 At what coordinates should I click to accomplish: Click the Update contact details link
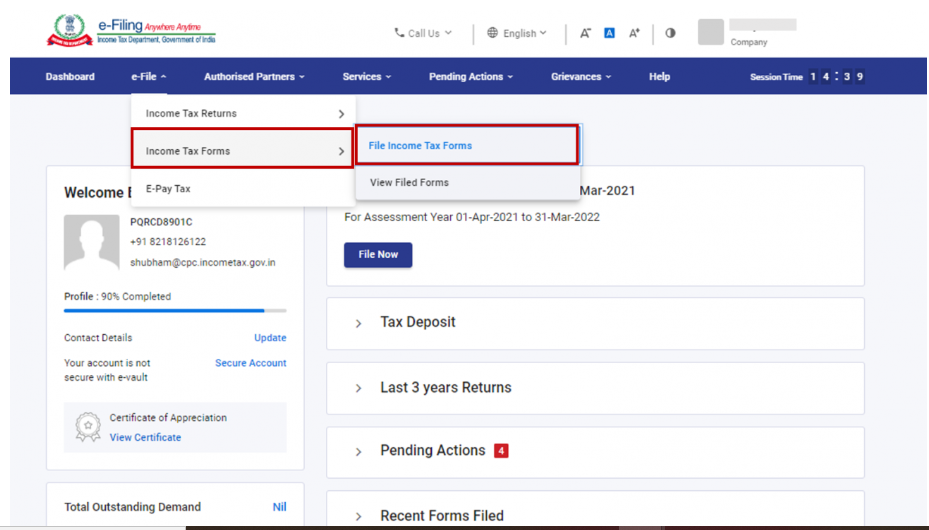270,338
